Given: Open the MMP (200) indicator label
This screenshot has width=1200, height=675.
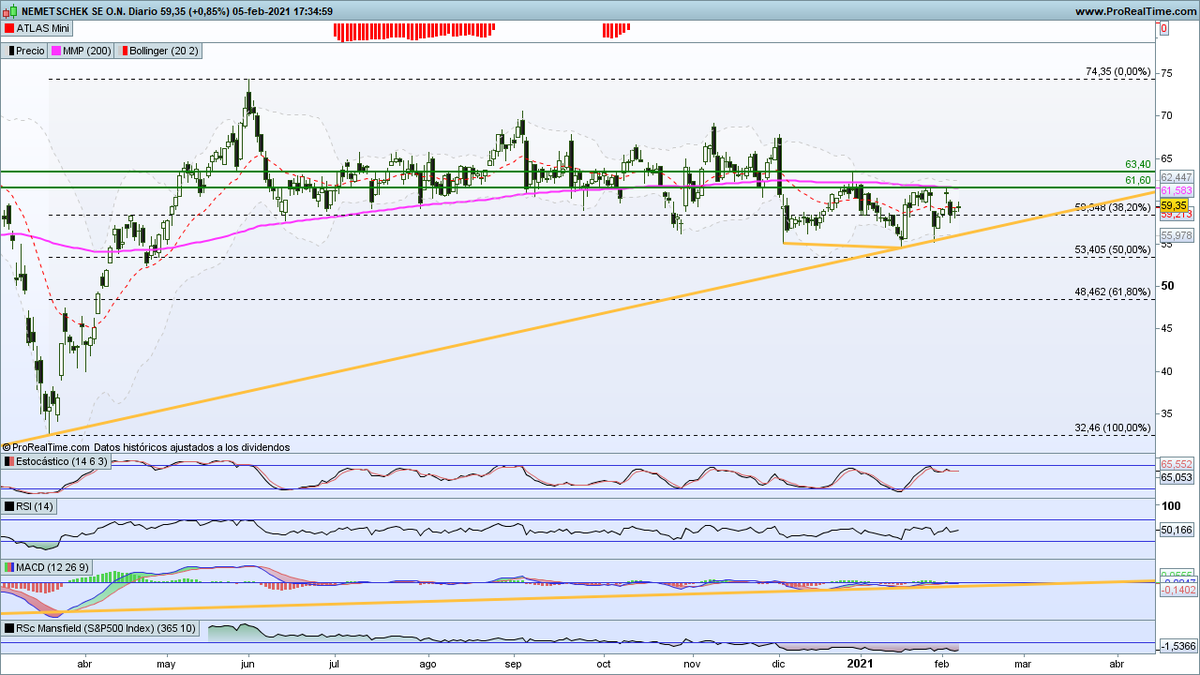Looking at the screenshot, I should coord(89,49).
